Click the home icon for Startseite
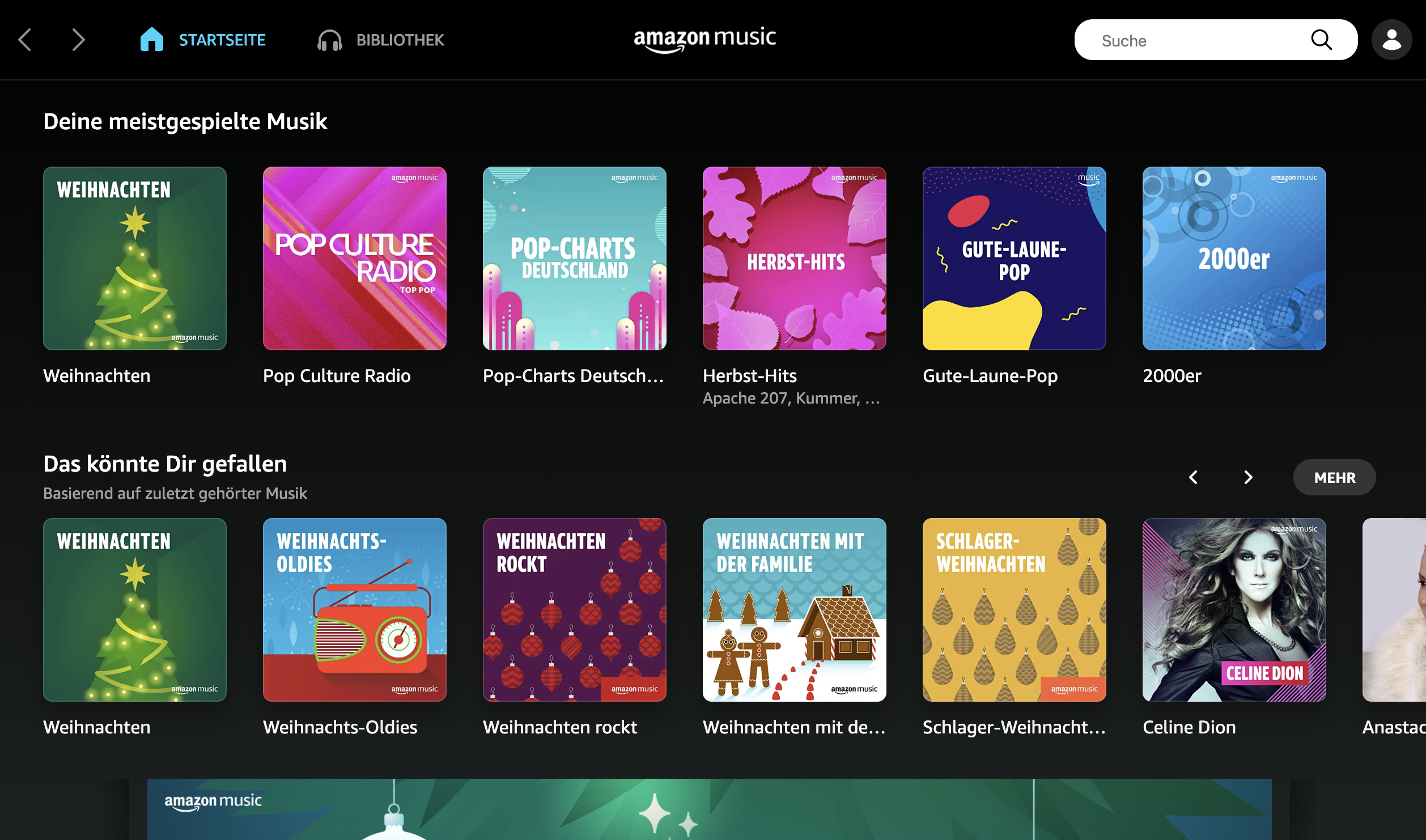The width and height of the screenshot is (1426, 840). pyautogui.click(x=151, y=40)
